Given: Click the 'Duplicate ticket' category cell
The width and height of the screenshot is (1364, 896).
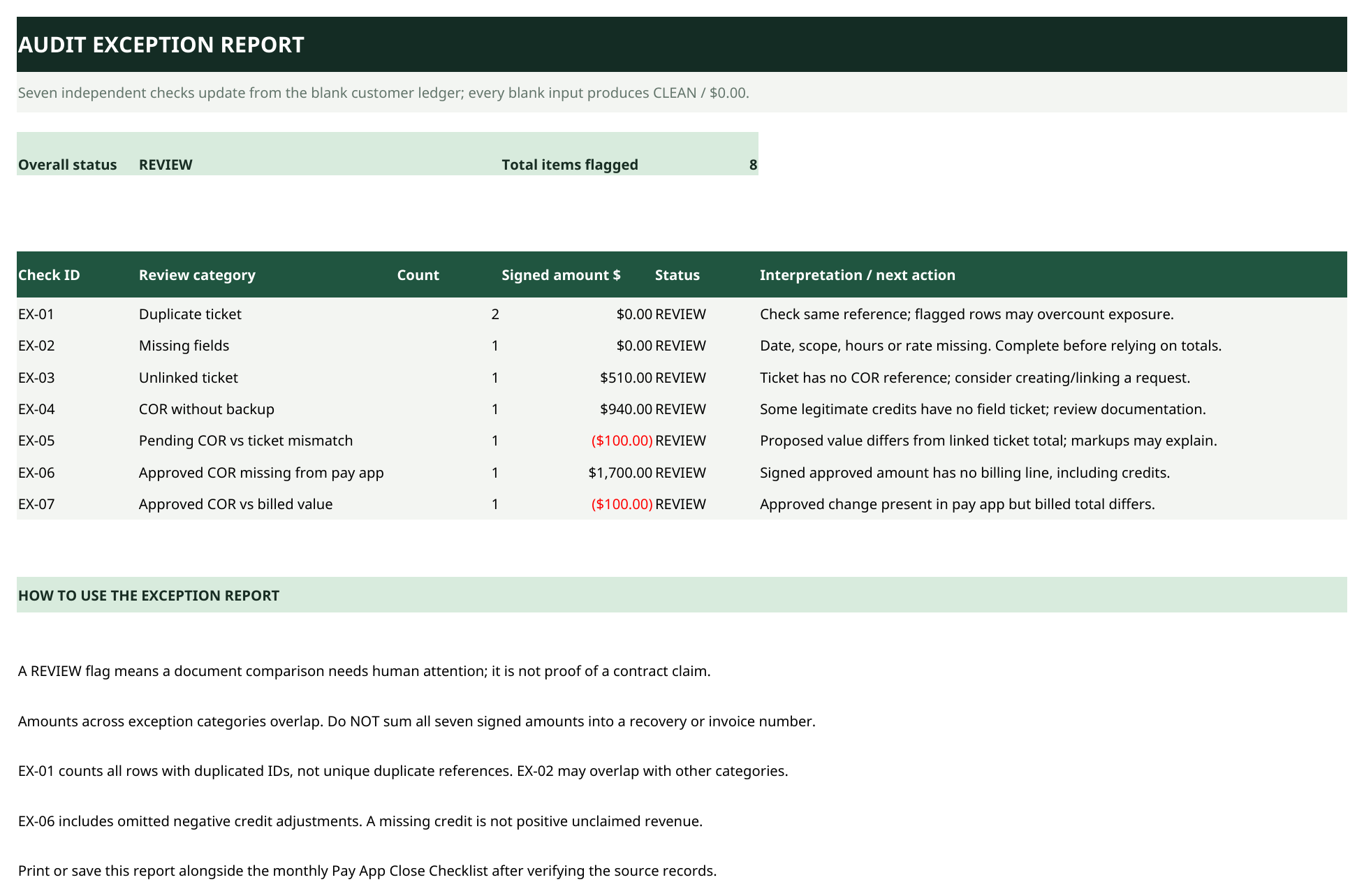Looking at the screenshot, I should [x=190, y=314].
